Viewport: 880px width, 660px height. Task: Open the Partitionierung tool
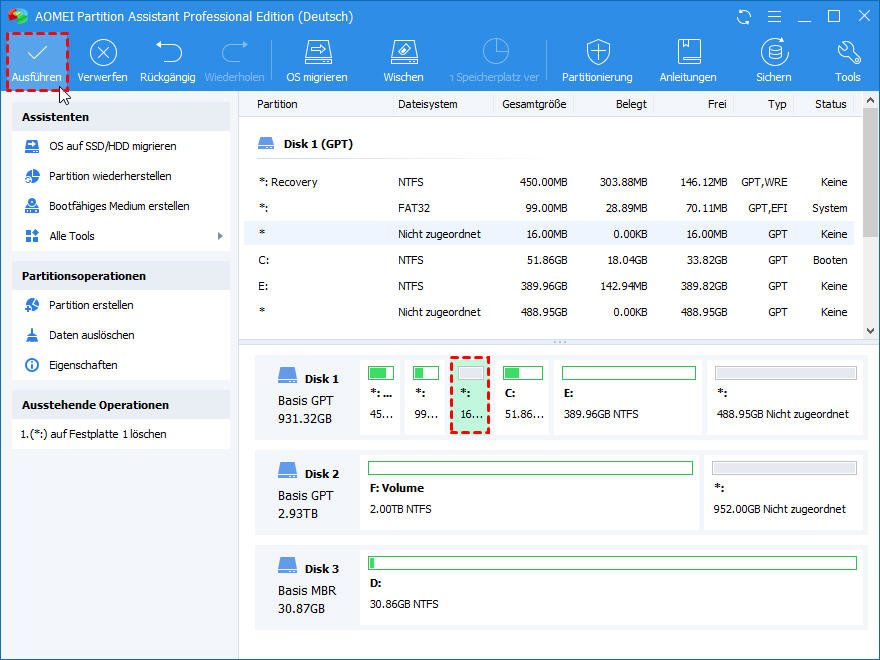pyautogui.click(x=597, y=61)
